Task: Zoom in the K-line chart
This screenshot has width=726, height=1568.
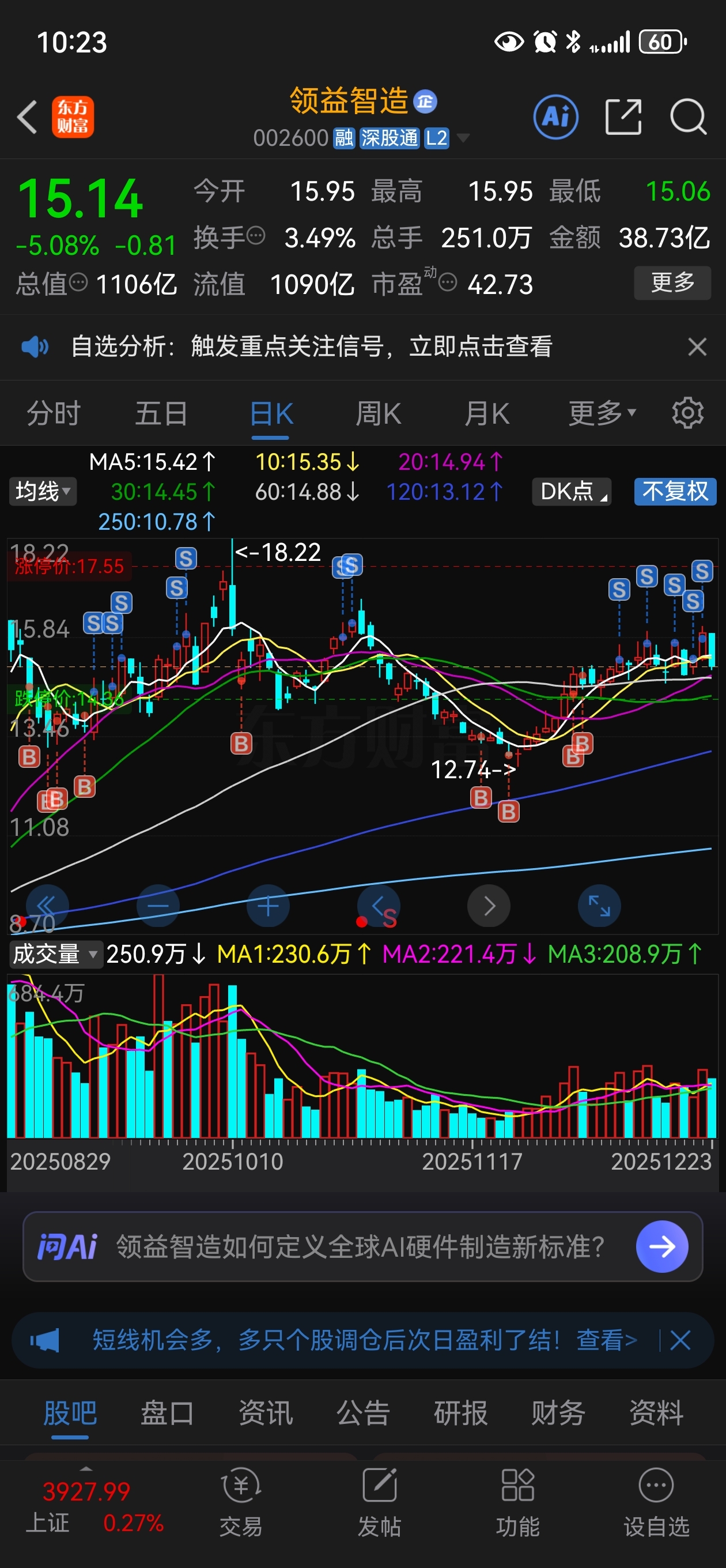Action: [x=268, y=906]
